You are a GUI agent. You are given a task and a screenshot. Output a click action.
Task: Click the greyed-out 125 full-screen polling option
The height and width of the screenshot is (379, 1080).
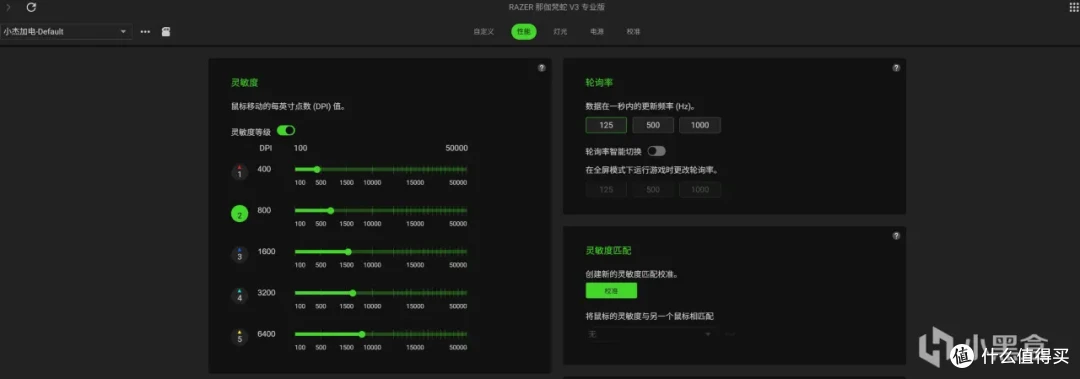[x=606, y=190]
